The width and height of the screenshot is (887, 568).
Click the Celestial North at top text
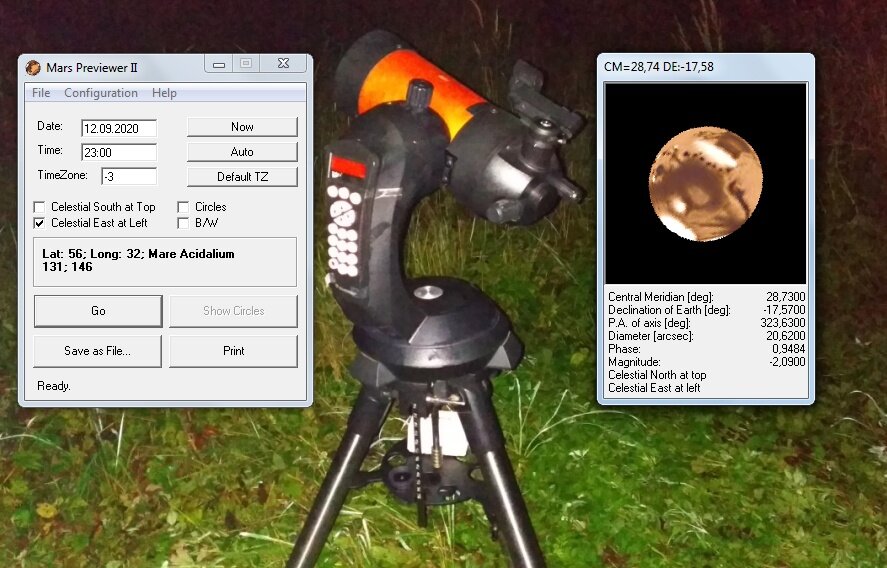coord(657,375)
